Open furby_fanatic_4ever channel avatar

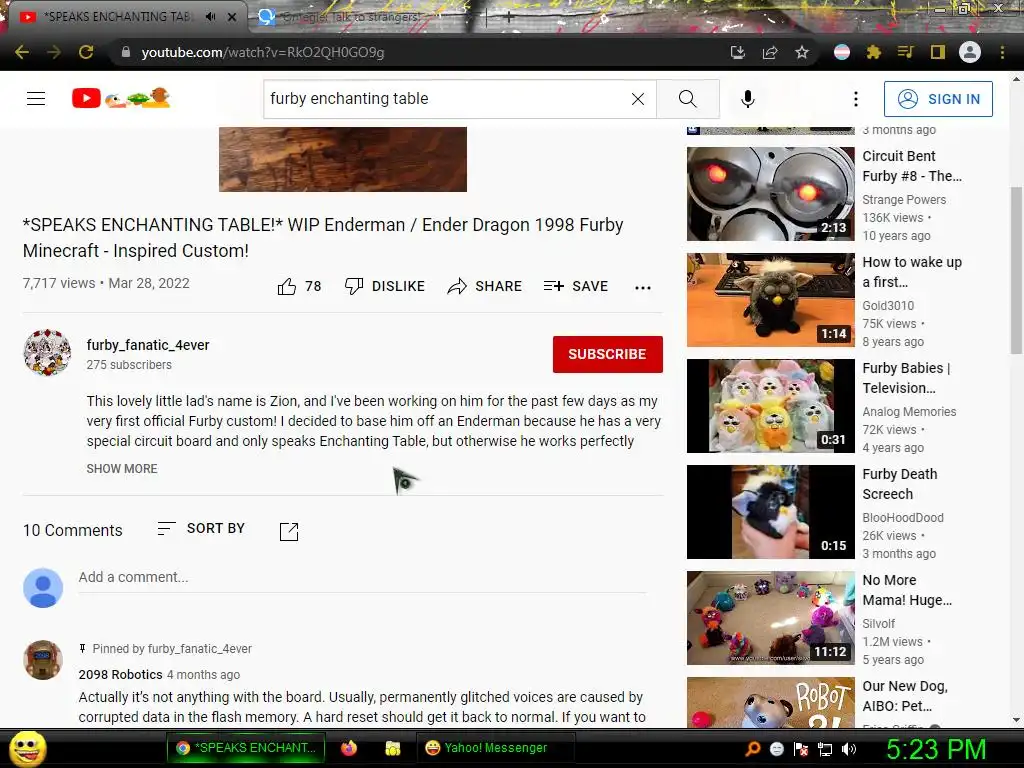coord(47,353)
